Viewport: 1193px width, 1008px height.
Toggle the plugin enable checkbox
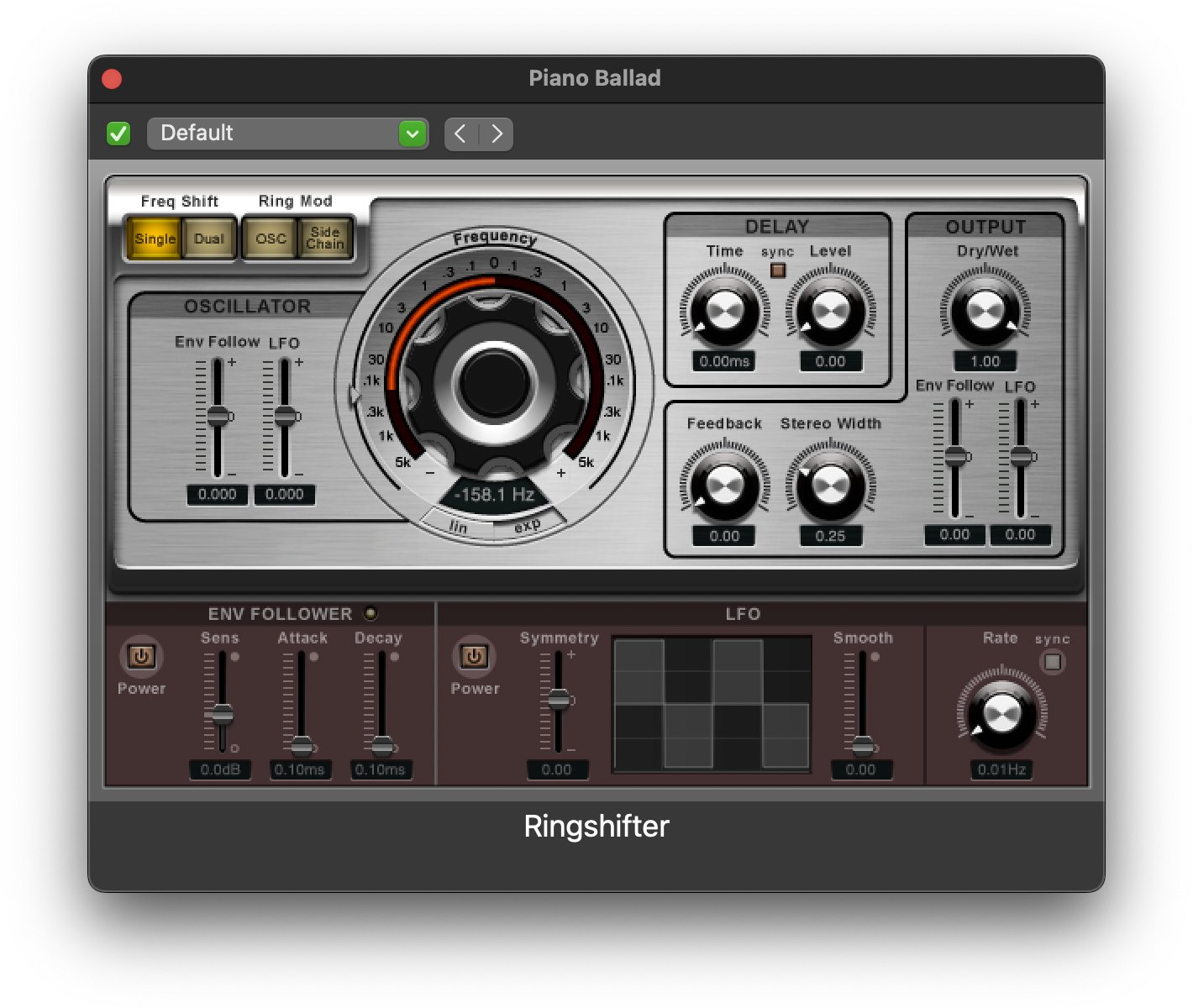pos(118,134)
